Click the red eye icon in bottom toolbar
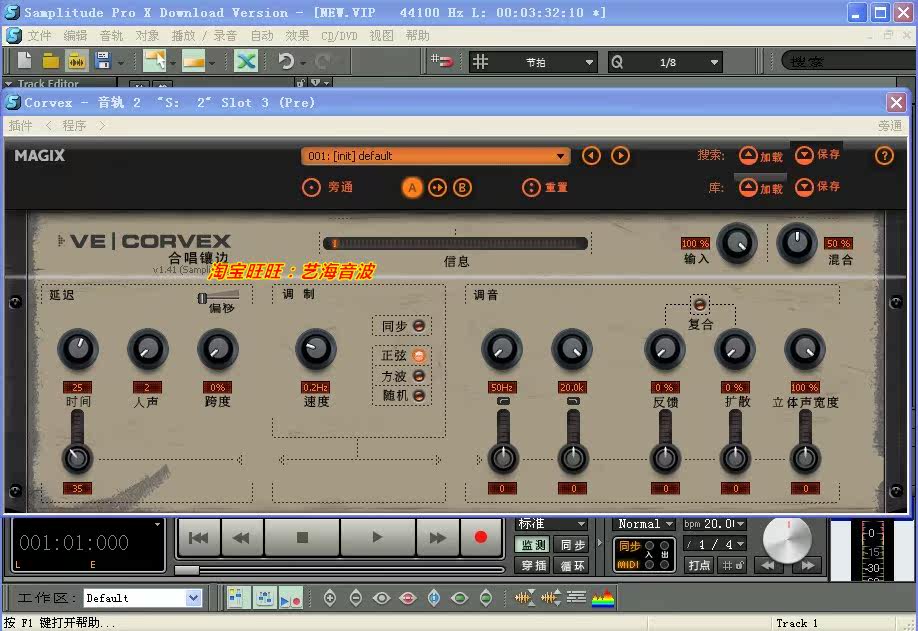Screen dimensions: 918x631 point(407,598)
